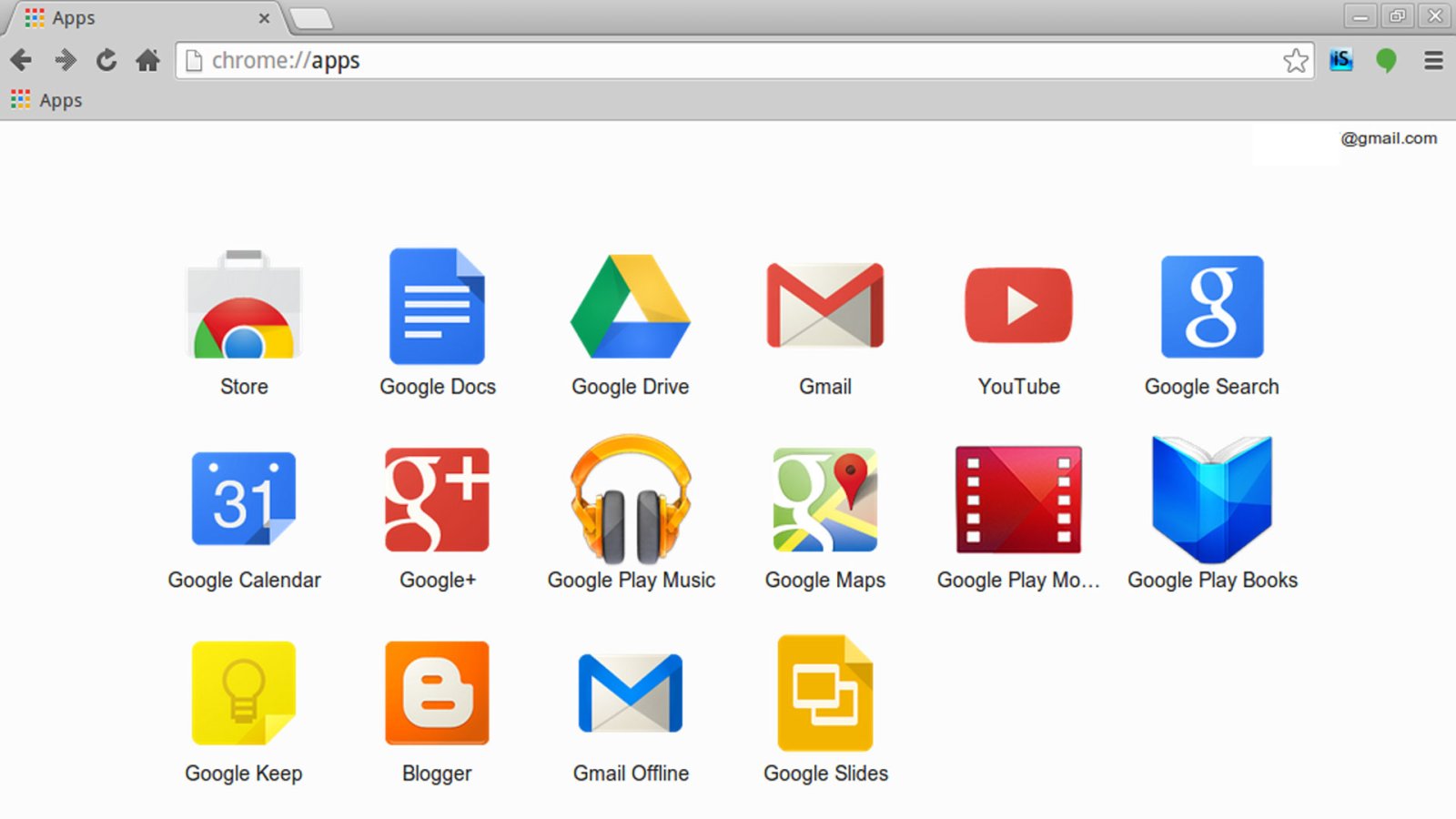
Task: Close the Apps tab
Action: (264, 18)
